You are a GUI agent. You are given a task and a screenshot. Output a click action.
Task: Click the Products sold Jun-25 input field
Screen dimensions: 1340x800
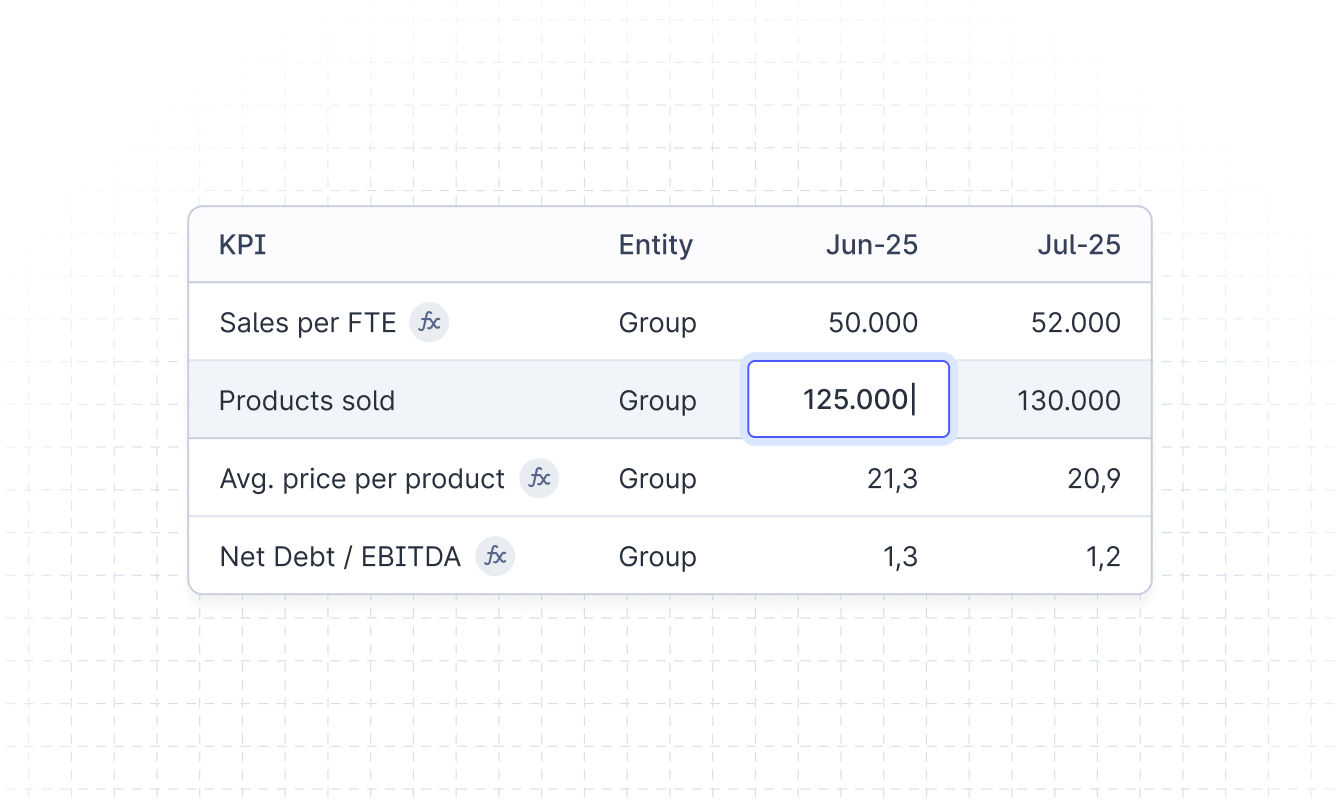(x=848, y=400)
